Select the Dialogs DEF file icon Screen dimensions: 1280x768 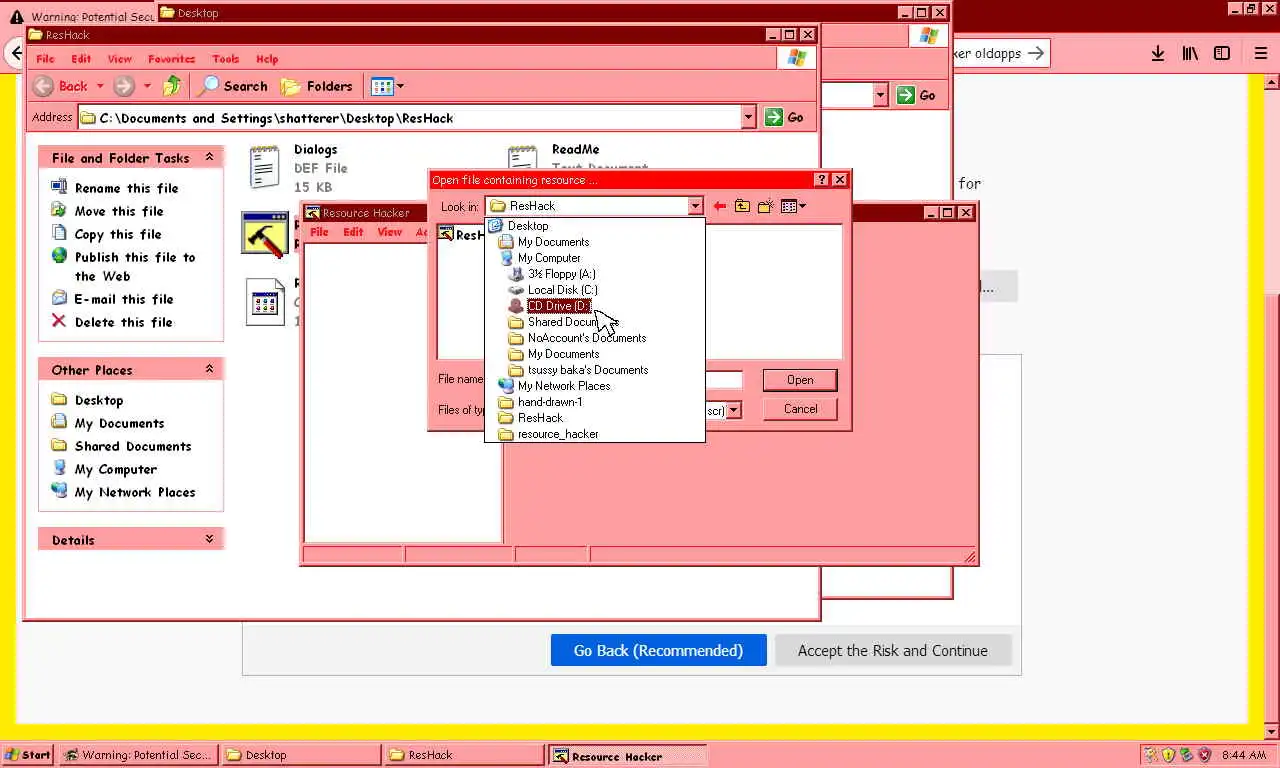[x=264, y=167]
